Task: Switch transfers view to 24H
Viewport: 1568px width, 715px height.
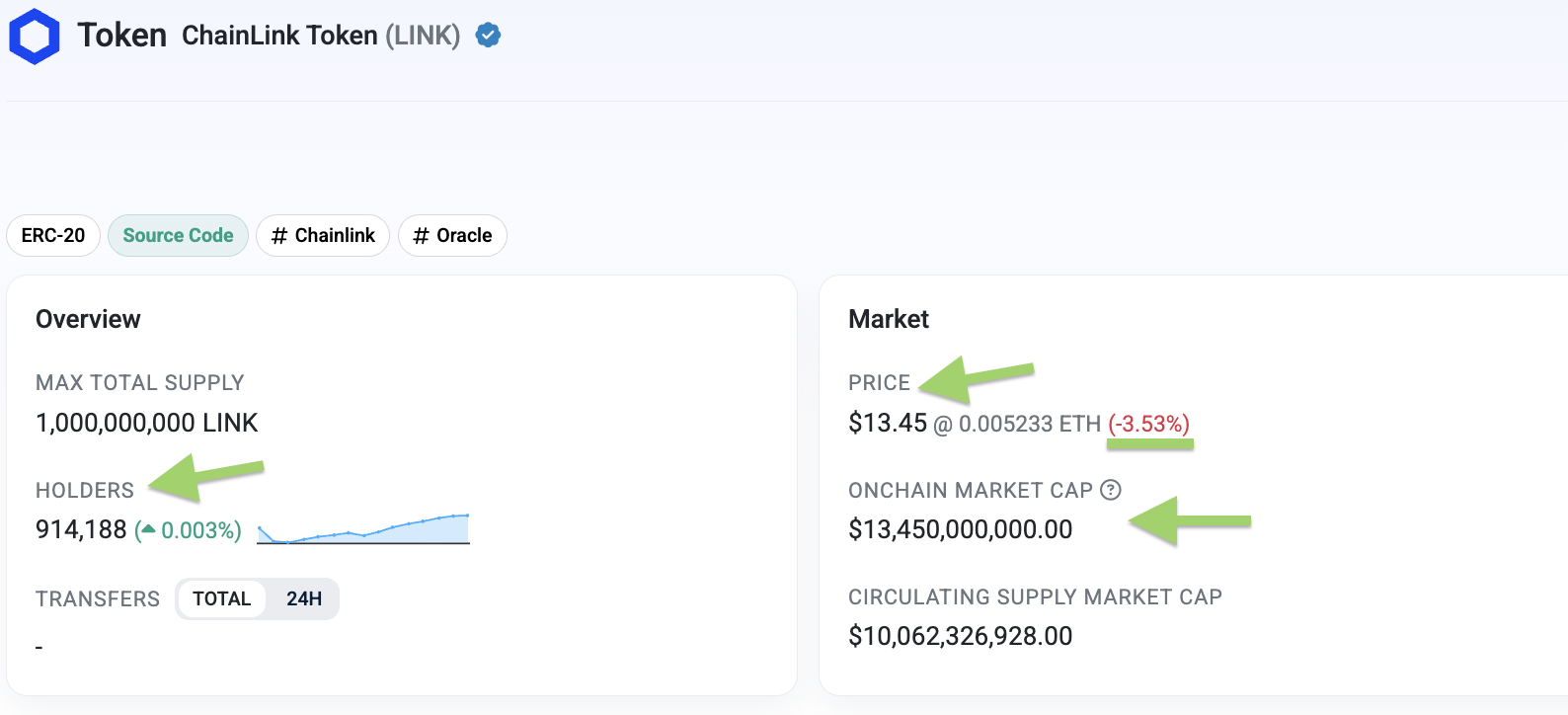Action: click(304, 598)
